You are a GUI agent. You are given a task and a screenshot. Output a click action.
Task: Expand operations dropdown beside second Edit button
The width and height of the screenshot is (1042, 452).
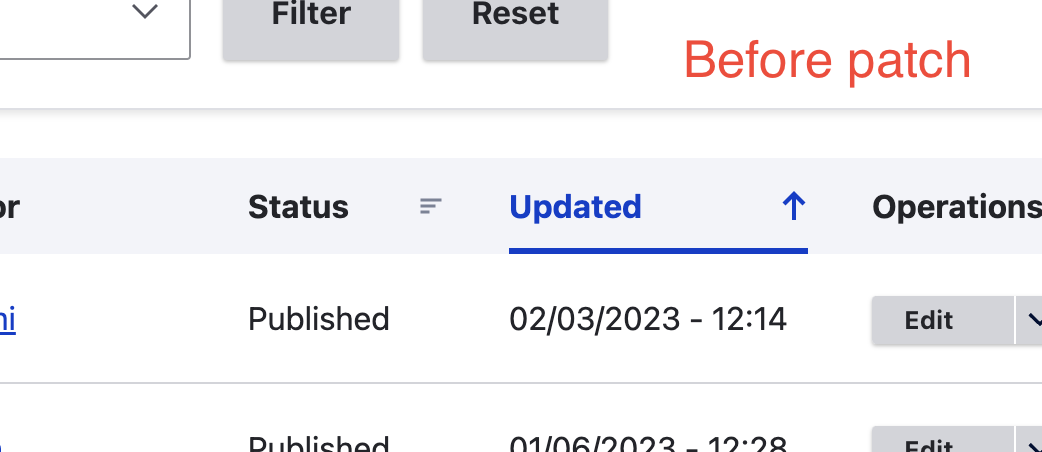tap(1029, 439)
